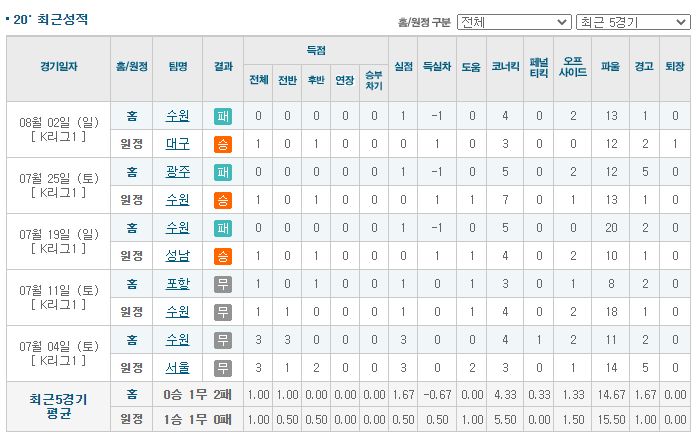Select the 1승 1무 0패 away record

click(198, 419)
